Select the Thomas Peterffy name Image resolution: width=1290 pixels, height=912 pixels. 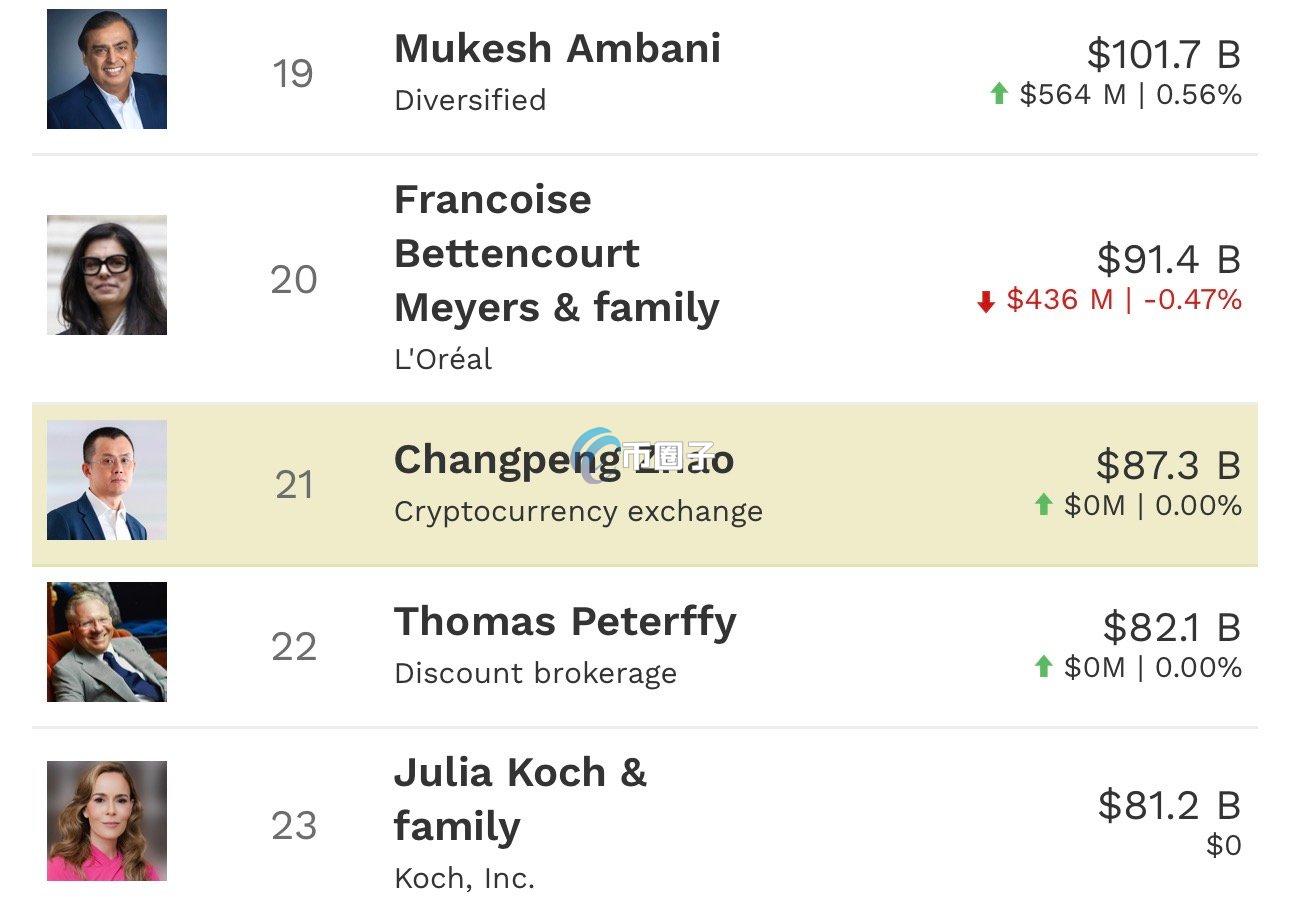pyautogui.click(x=565, y=622)
